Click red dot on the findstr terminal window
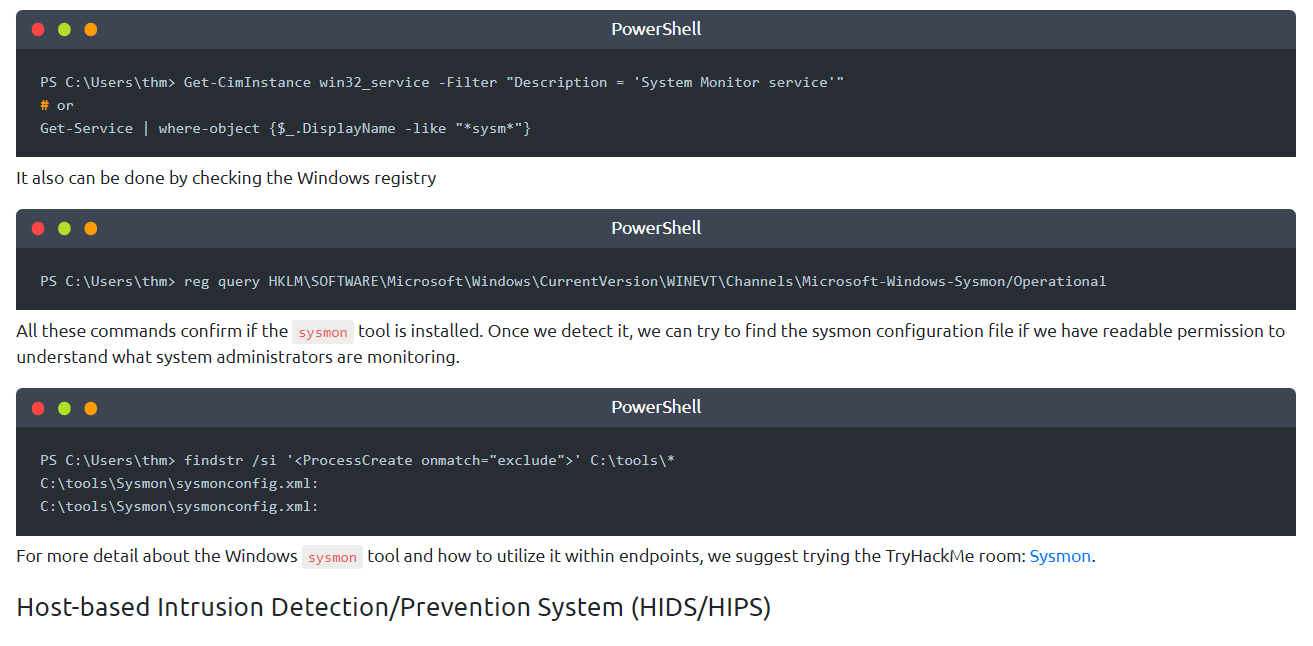The image size is (1313, 646). pyautogui.click(x=38, y=408)
